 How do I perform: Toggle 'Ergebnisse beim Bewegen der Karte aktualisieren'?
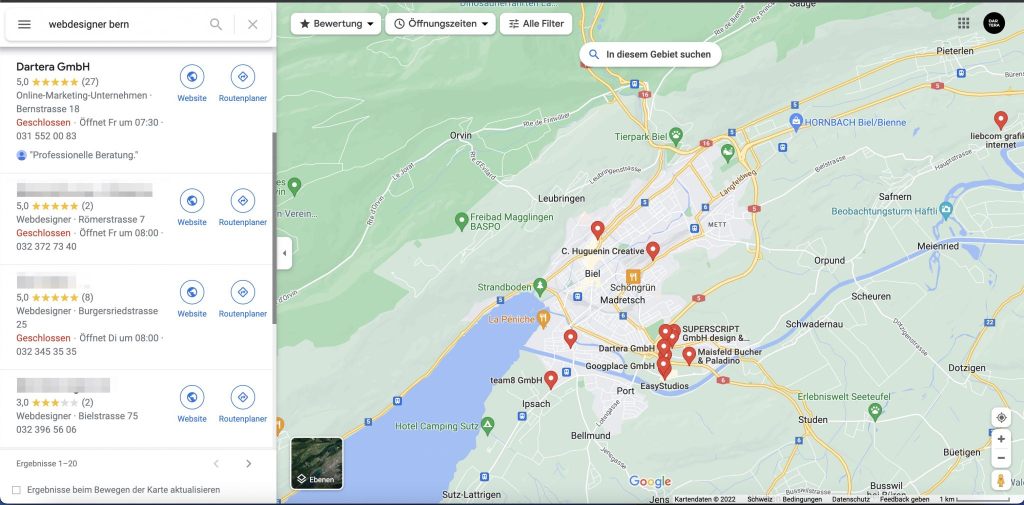16,490
